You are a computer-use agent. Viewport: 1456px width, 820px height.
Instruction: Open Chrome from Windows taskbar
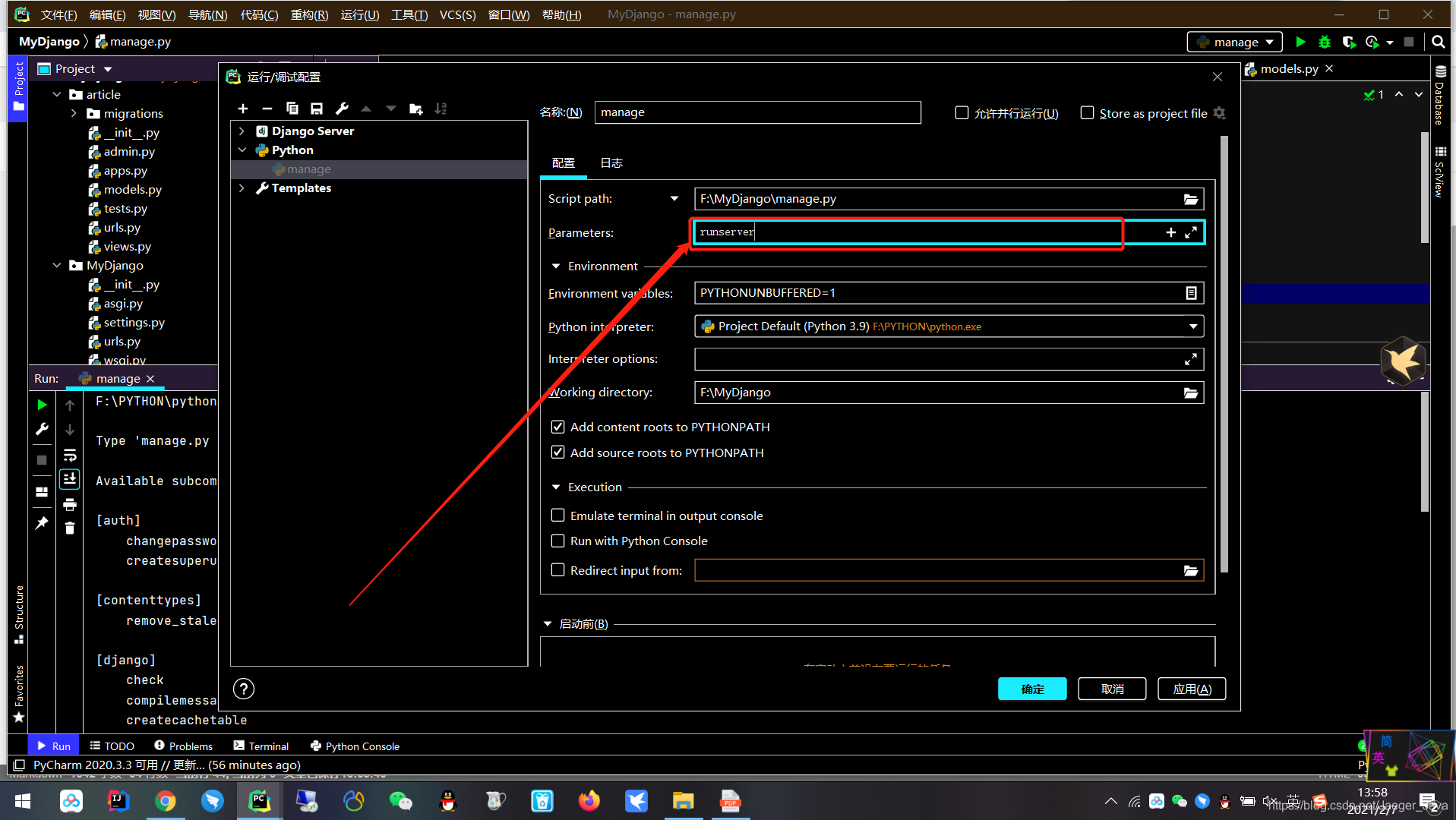[166, 801]
